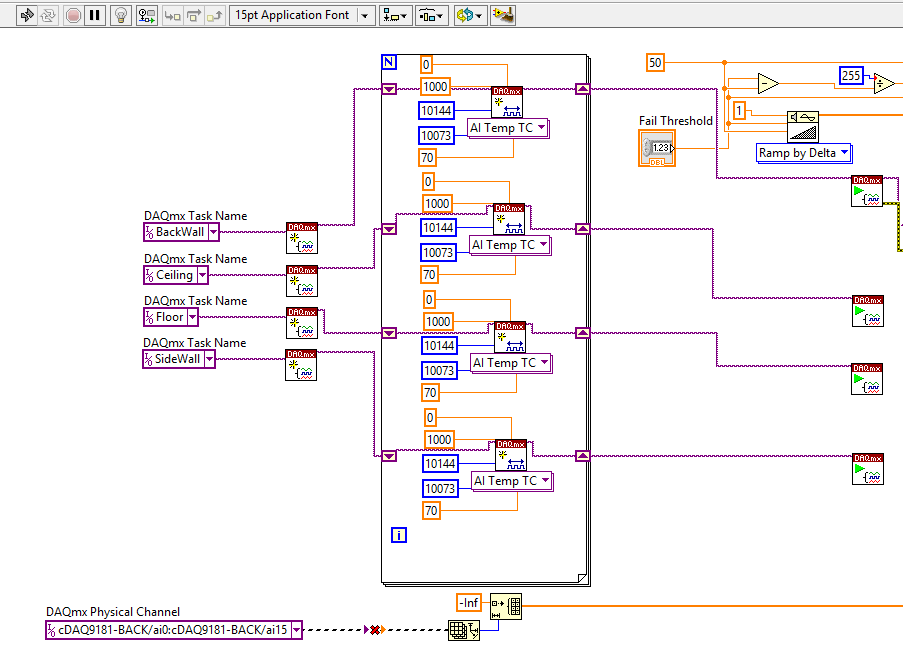Select the topmost DAQmx Start Task node

pyautogui.click(x=867, y=191)
